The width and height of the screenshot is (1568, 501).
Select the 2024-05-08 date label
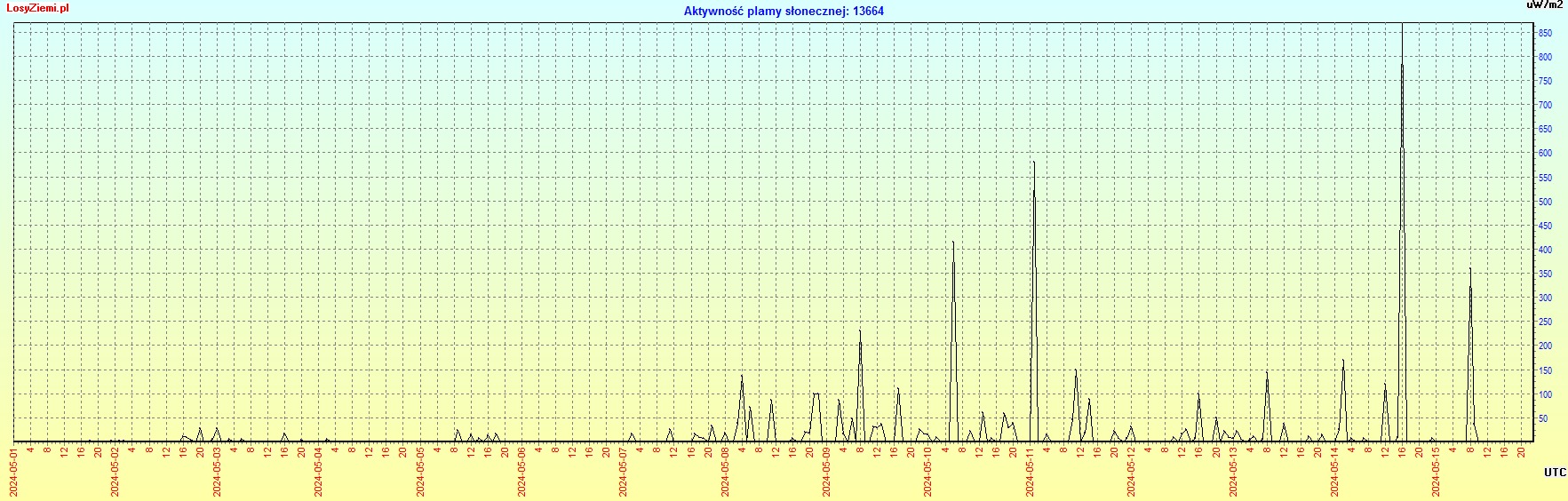[x=725, y=473]
